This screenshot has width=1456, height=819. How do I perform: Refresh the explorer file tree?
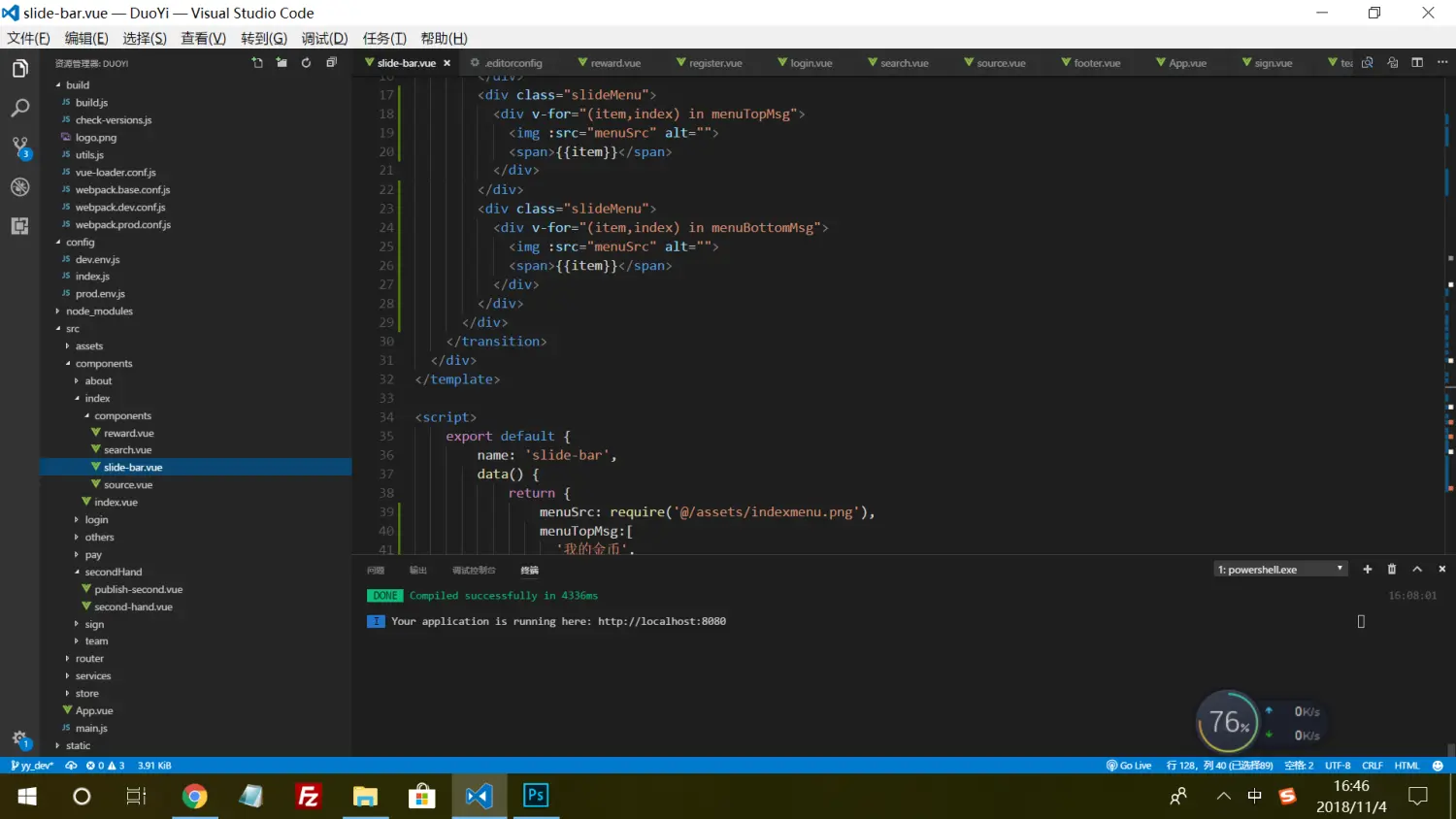(306, 63)
